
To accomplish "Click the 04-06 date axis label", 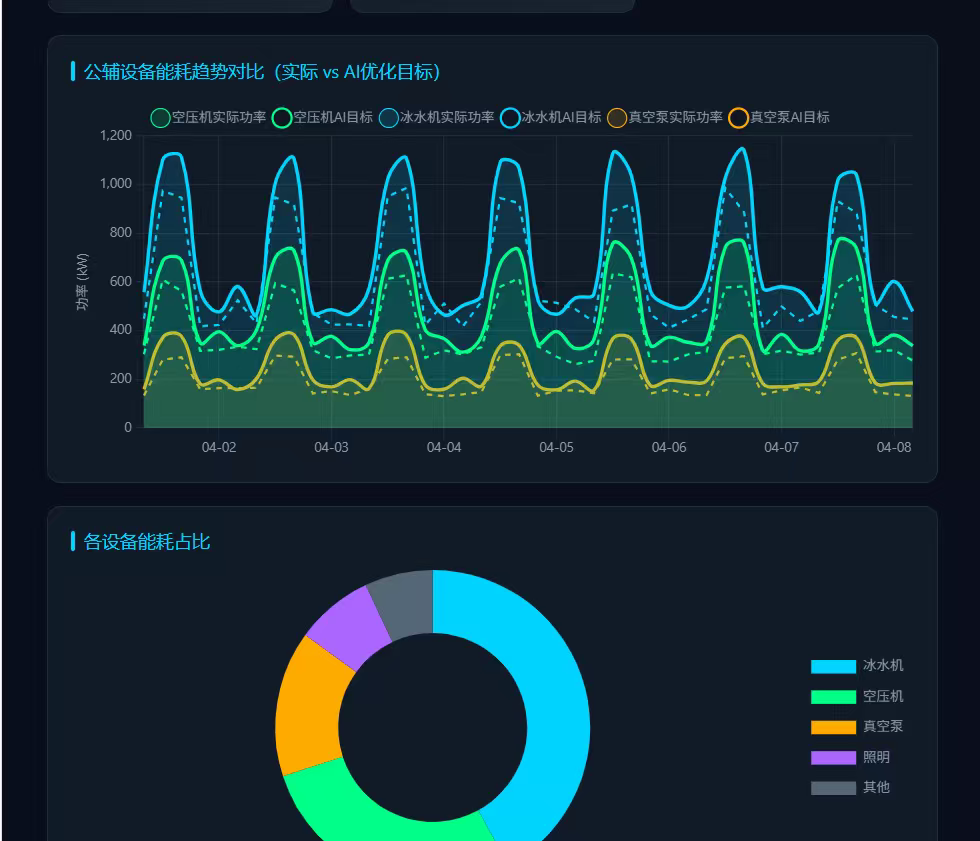I will pyautogui.click(x=669, y=447).
